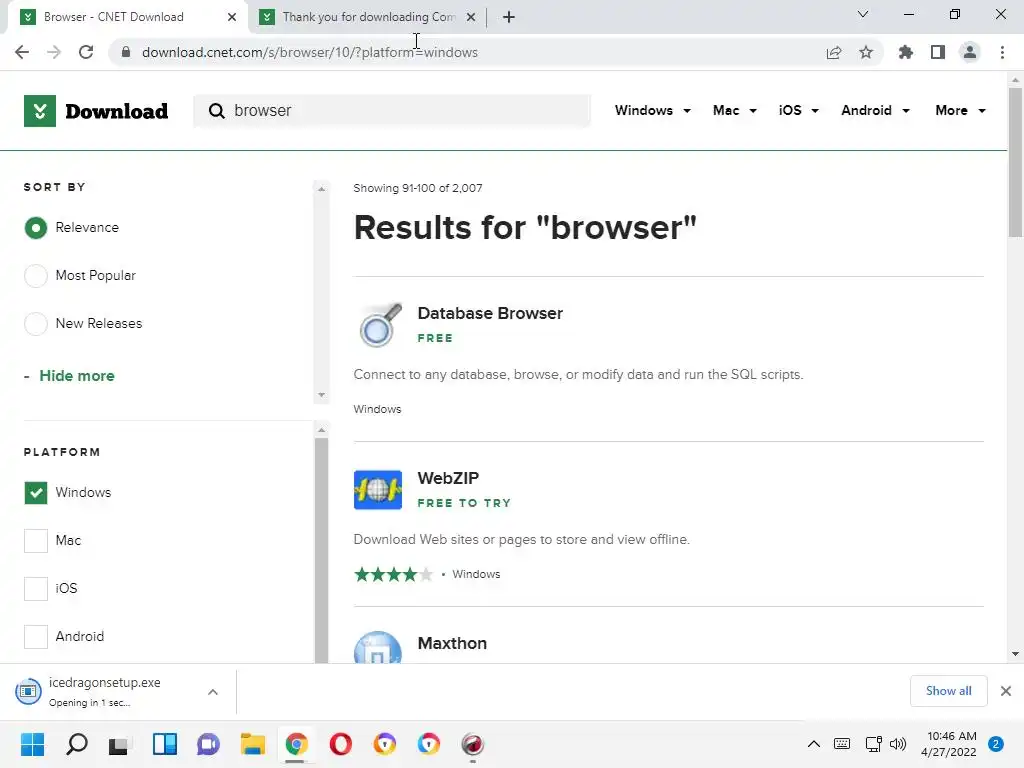Open the Widgets taskbar icon
The image size is (1024, 768).
(x=165, y=744)
